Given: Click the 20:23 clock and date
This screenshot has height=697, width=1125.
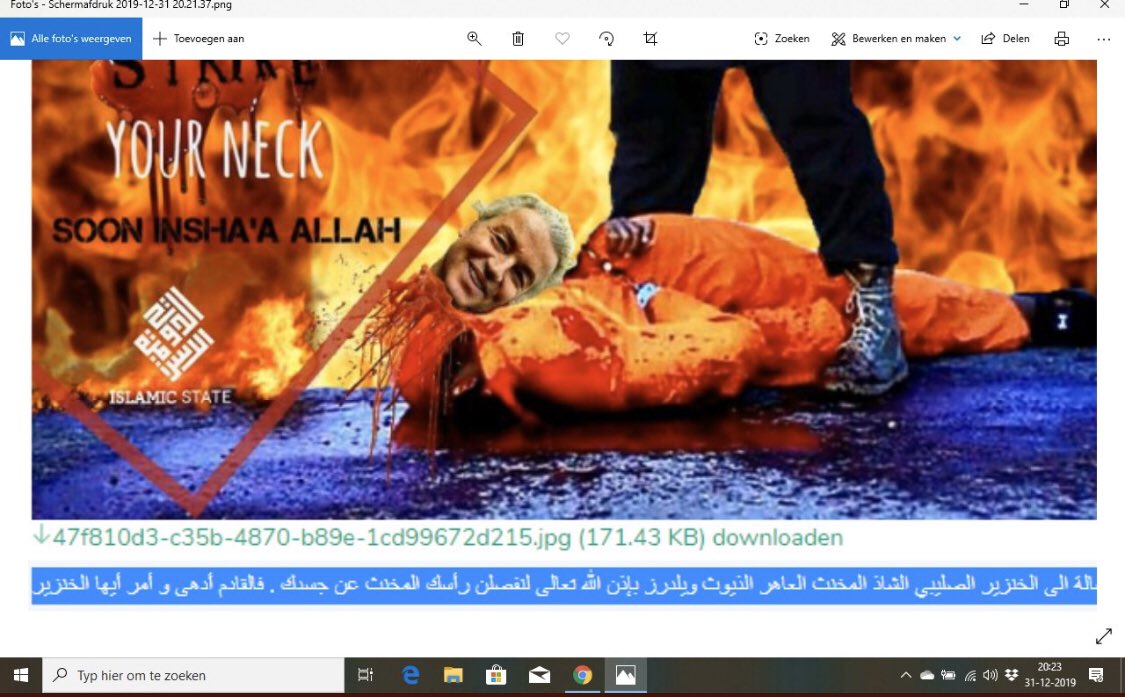Looking at the screenshot, I should point(1050,675).
